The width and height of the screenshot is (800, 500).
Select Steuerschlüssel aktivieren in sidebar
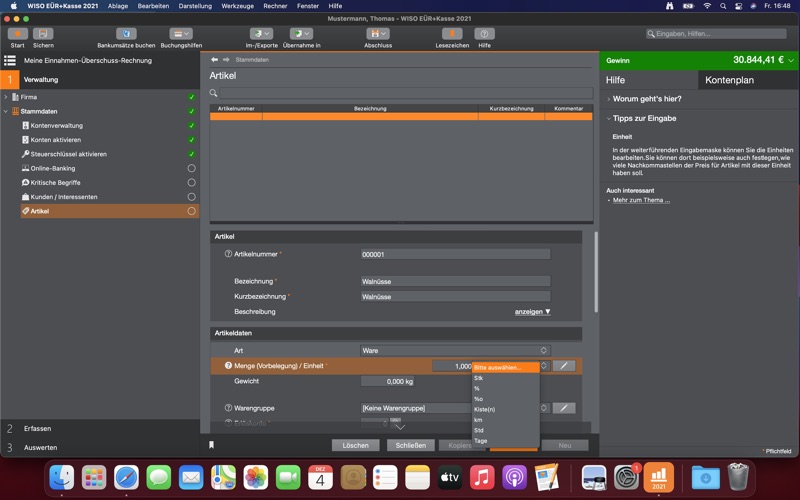coord(68,154)
